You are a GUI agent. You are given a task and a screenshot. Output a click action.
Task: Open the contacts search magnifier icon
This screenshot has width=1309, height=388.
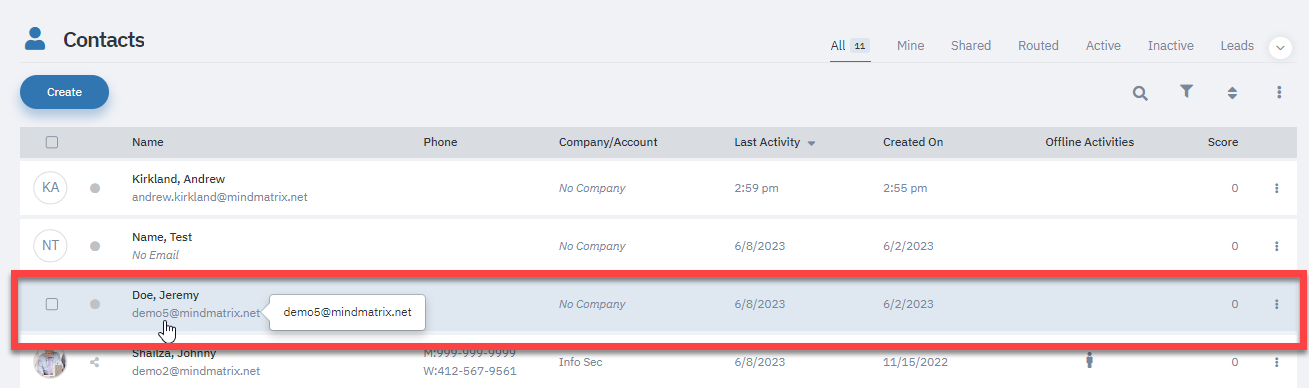(1140, 93)
